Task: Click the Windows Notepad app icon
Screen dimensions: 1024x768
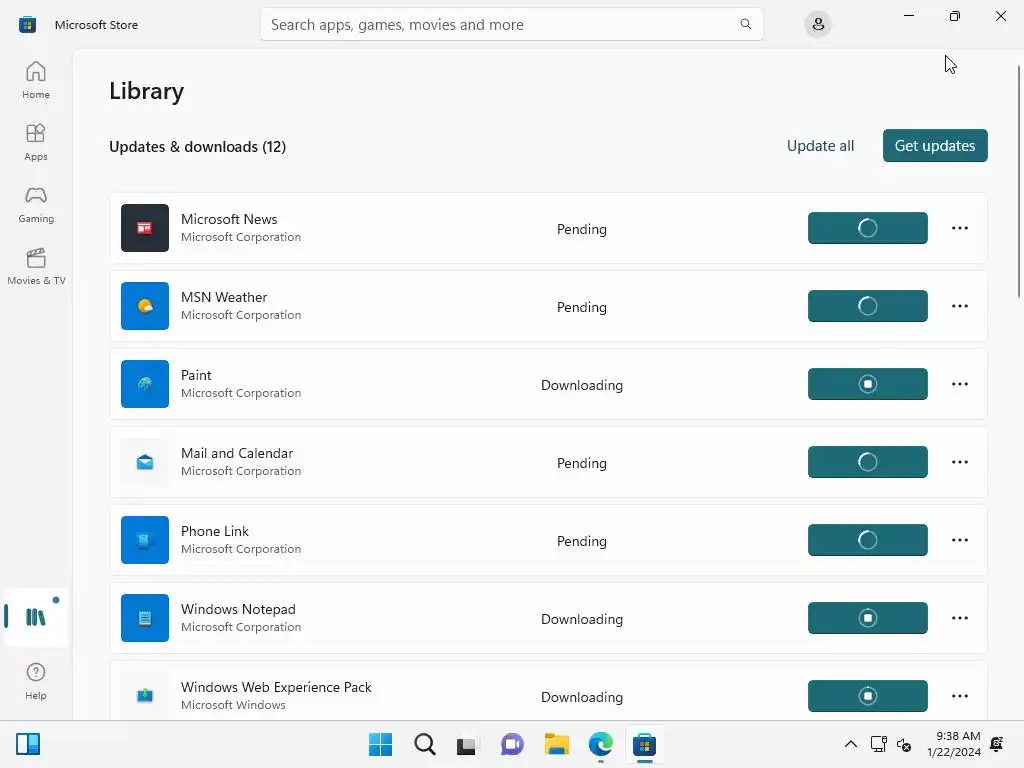Action: click(145, 618)
